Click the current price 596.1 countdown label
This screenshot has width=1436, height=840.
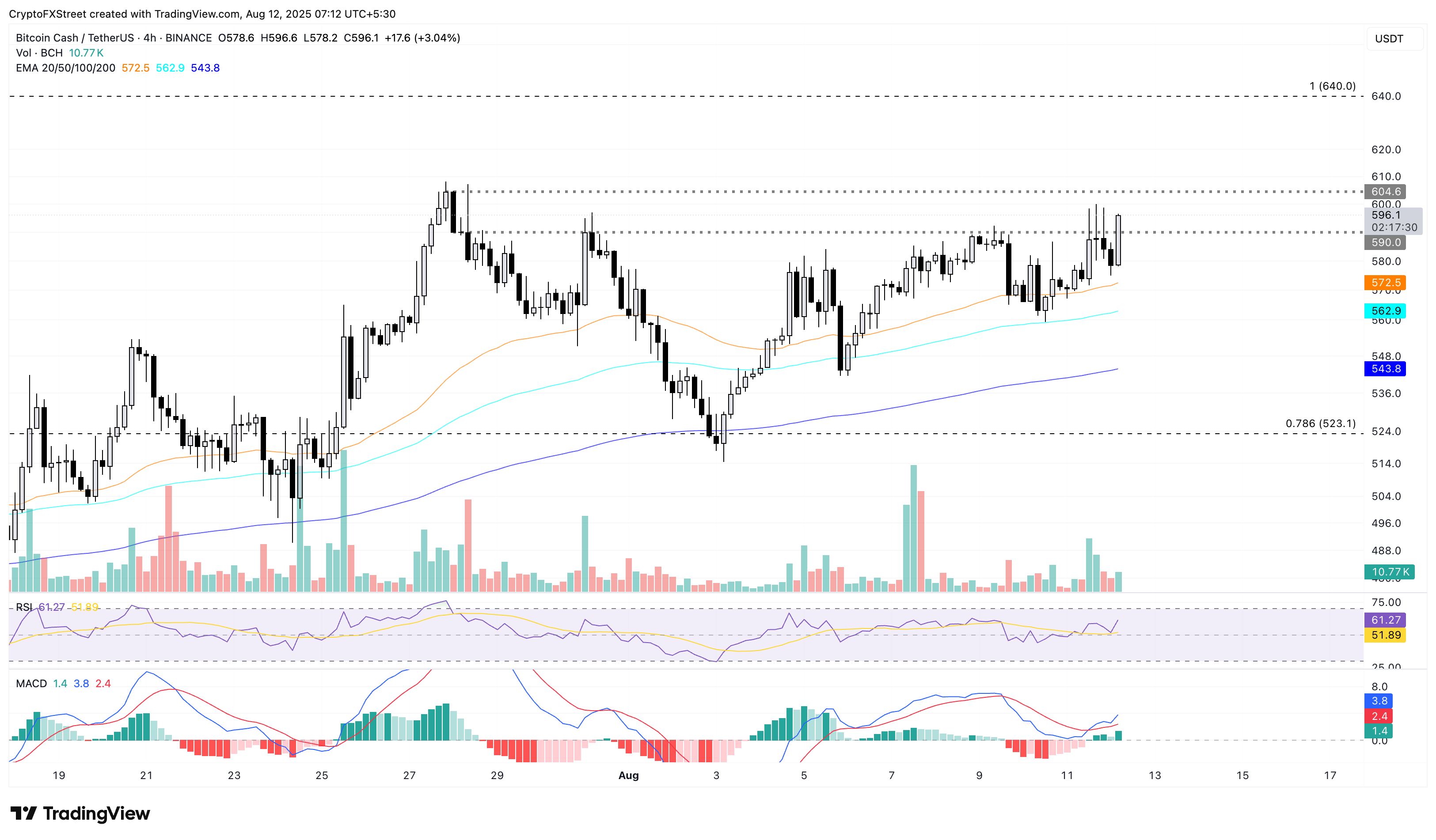[x=1393, y=221]
